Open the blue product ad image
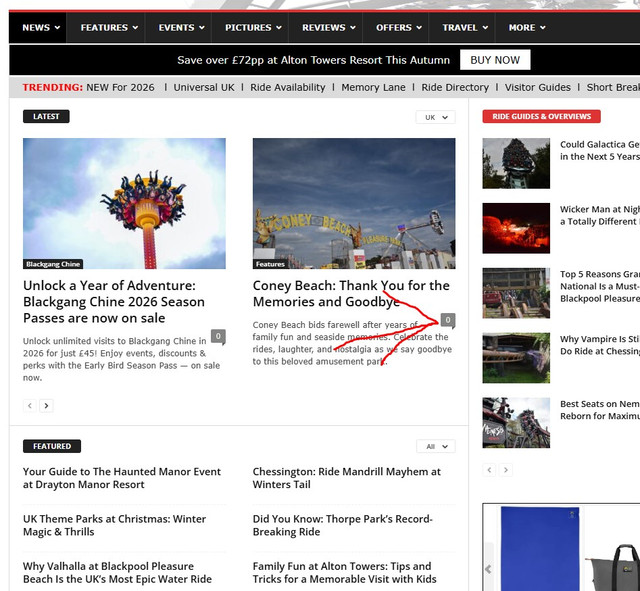Screen dimensions: 640x591 coord(540,549)
